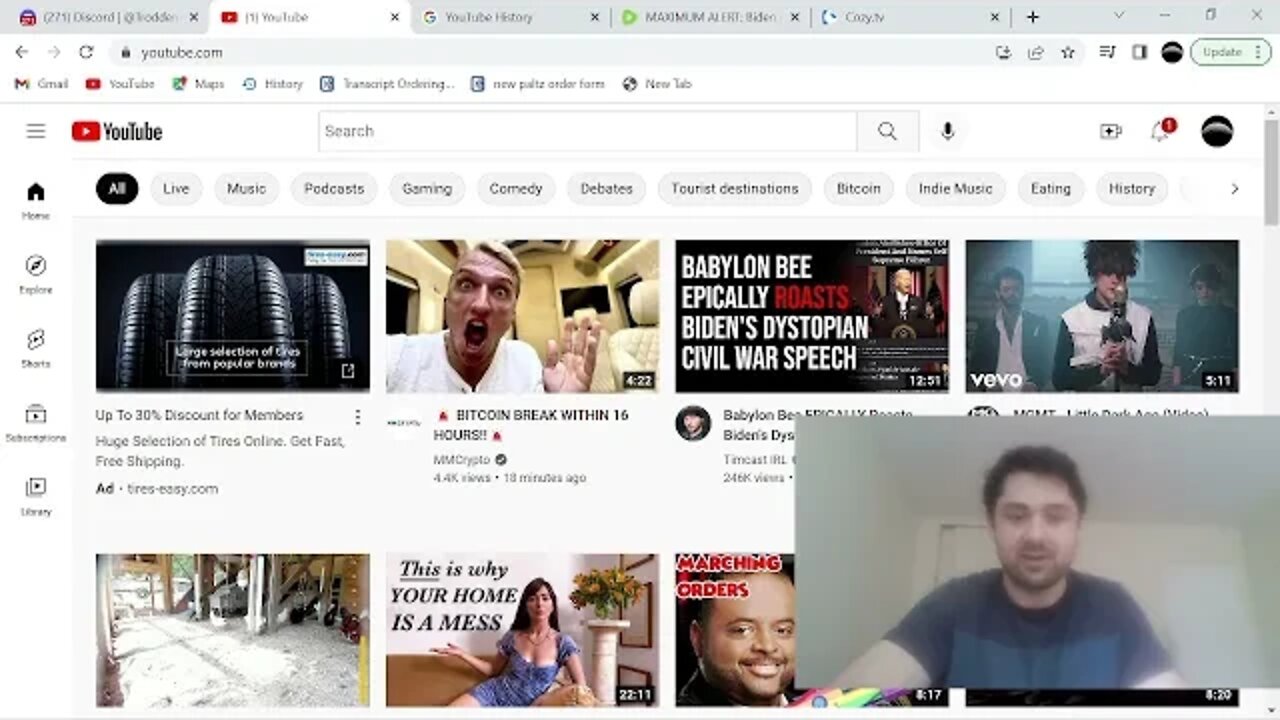Open the install page icon in address bar
The image size is (1280, 720).
(x=1003, y=52)
